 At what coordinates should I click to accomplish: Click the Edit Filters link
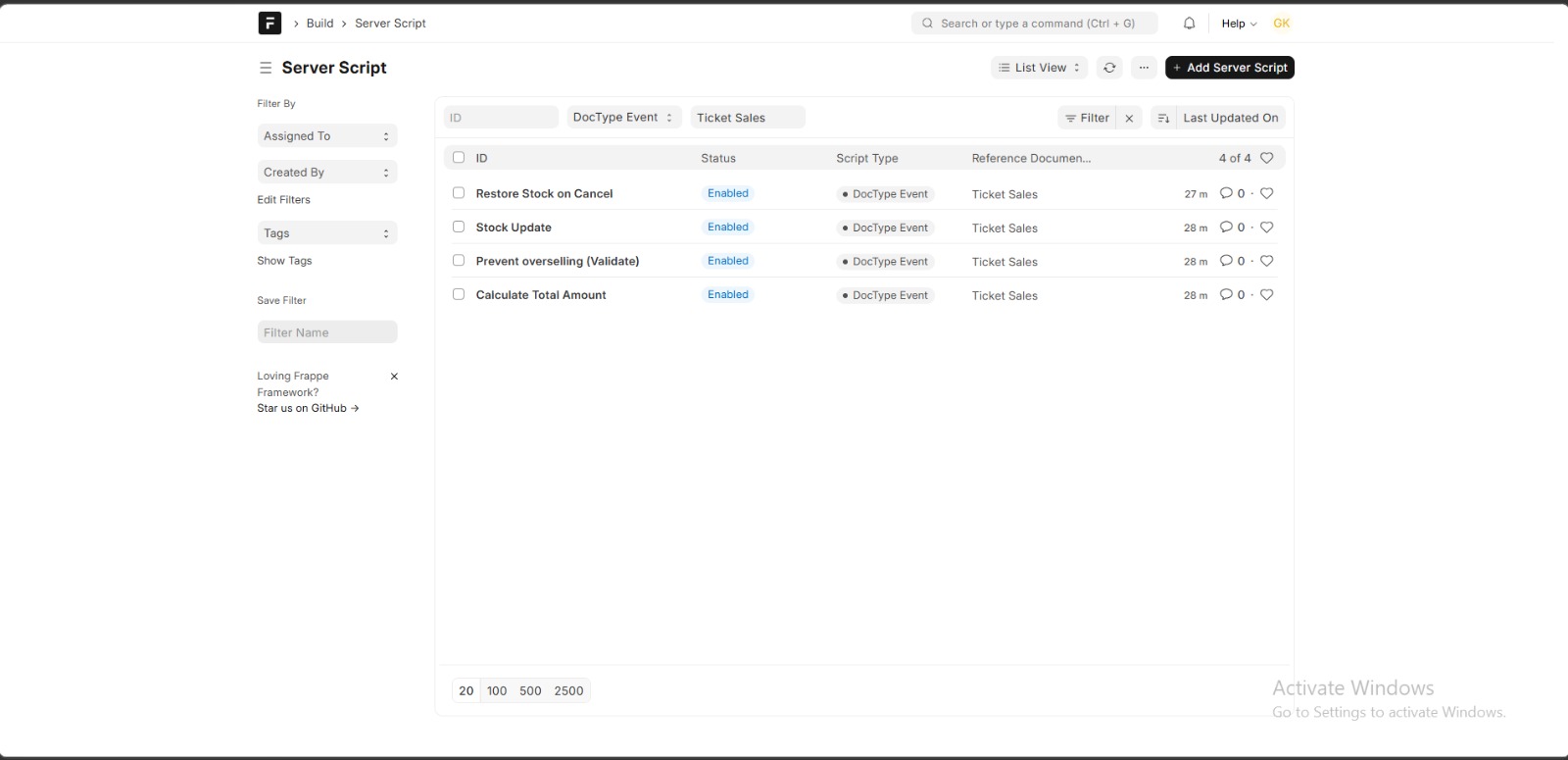click(284, 200)
